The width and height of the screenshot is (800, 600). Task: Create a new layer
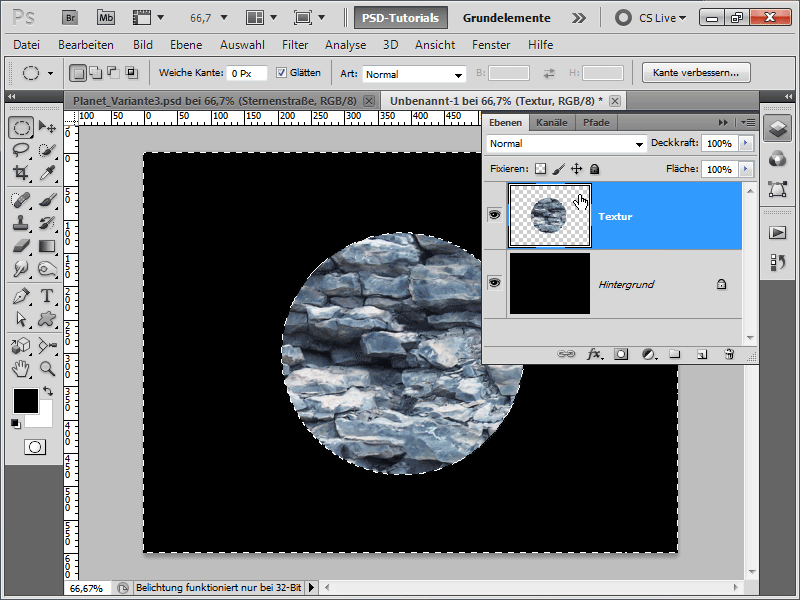(x=702, y=354)
